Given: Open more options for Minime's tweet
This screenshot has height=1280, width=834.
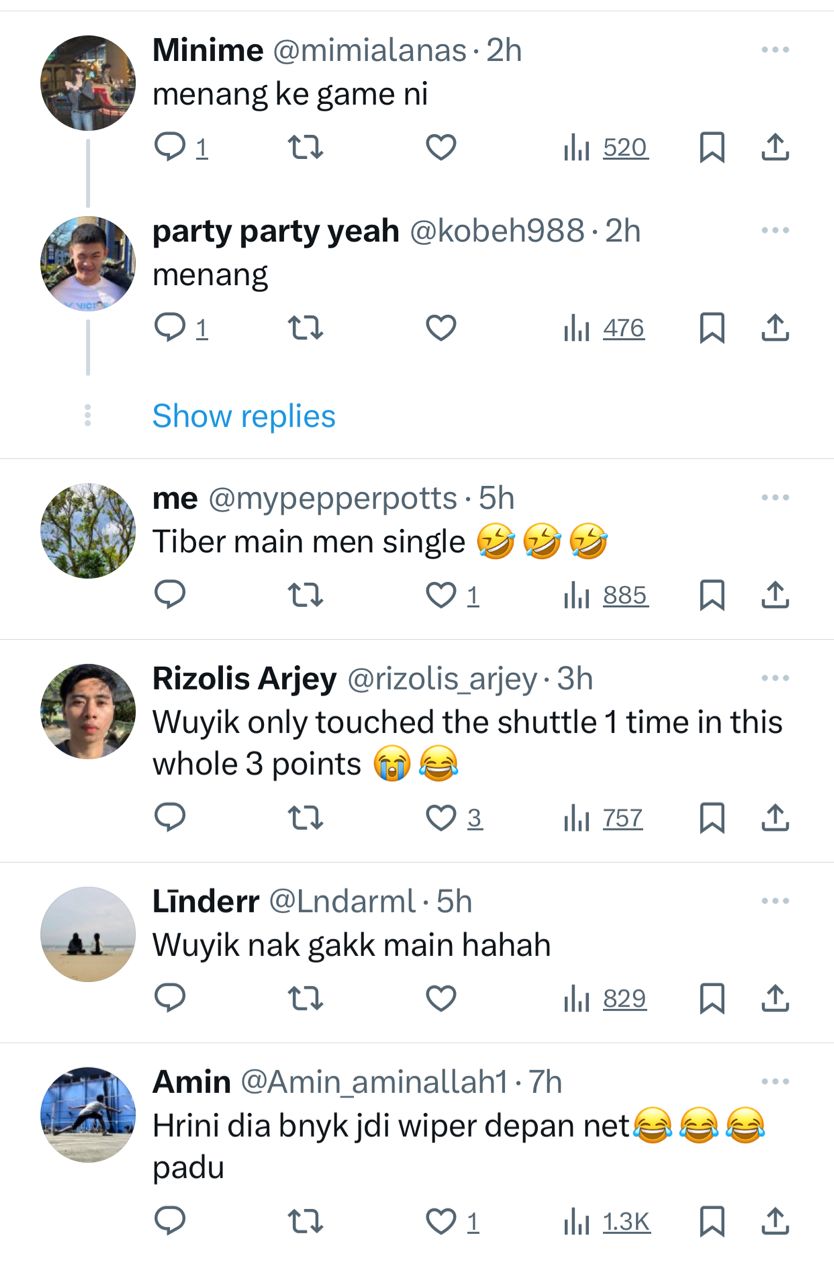Looking at the screenshot, I should pos(775,50).
